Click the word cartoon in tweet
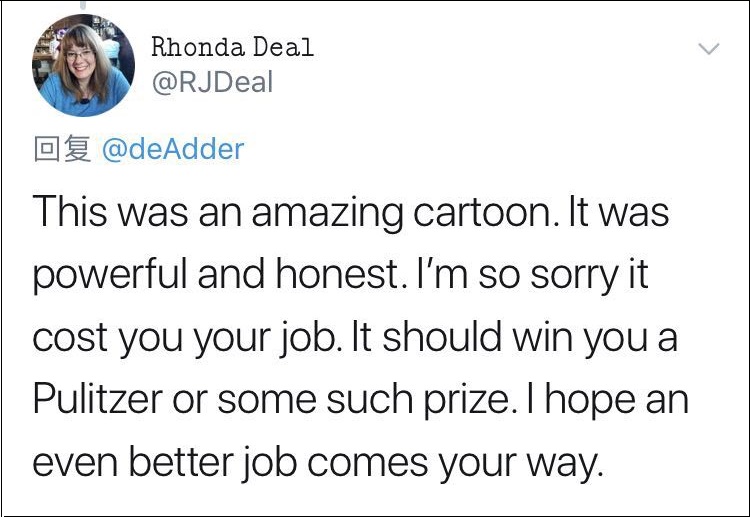This screenshot has height=517, width=750. click(x=484, y=212)
